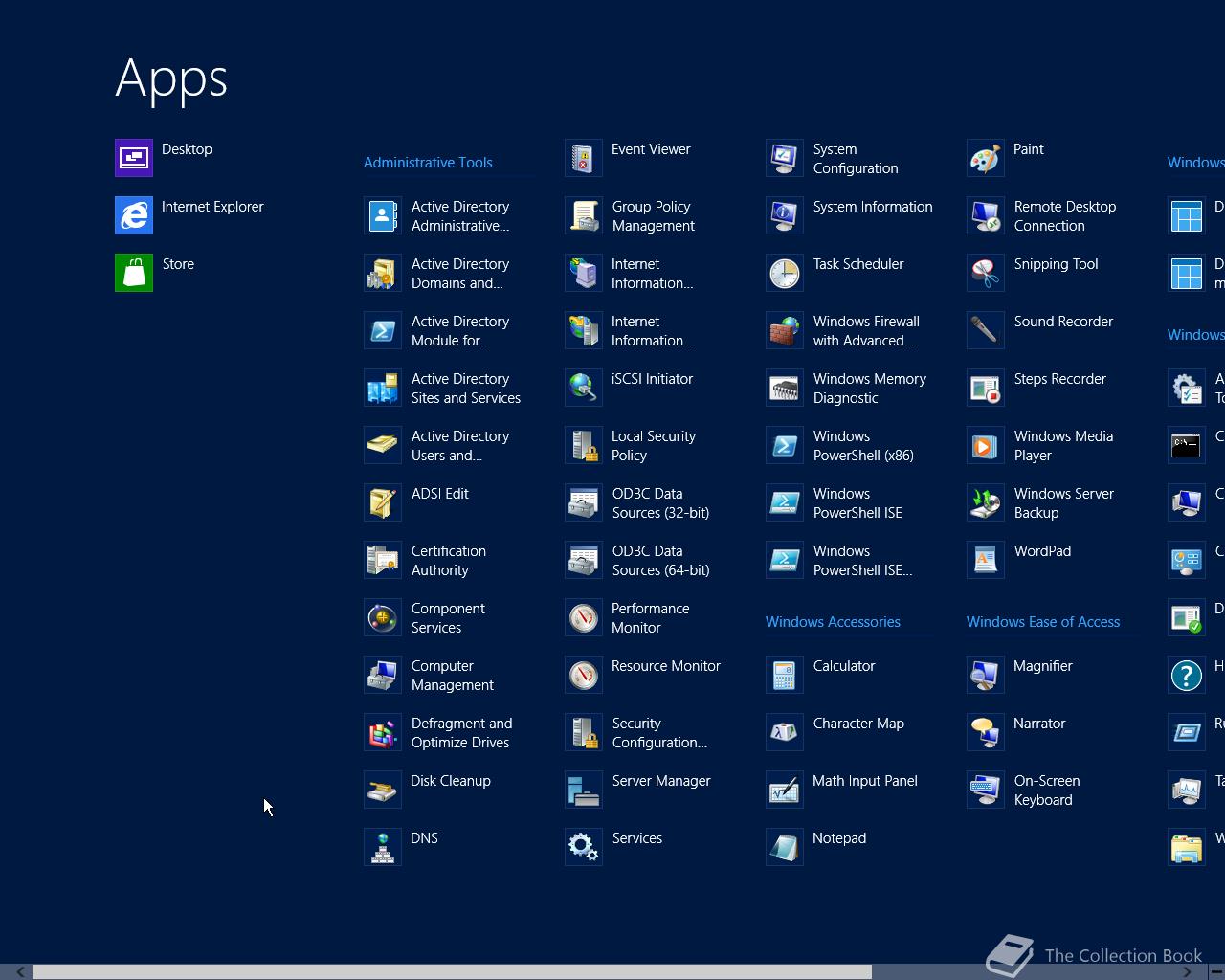Open Component Services icon
This screenshot has width=1225, height=980.
click(383, 617)
